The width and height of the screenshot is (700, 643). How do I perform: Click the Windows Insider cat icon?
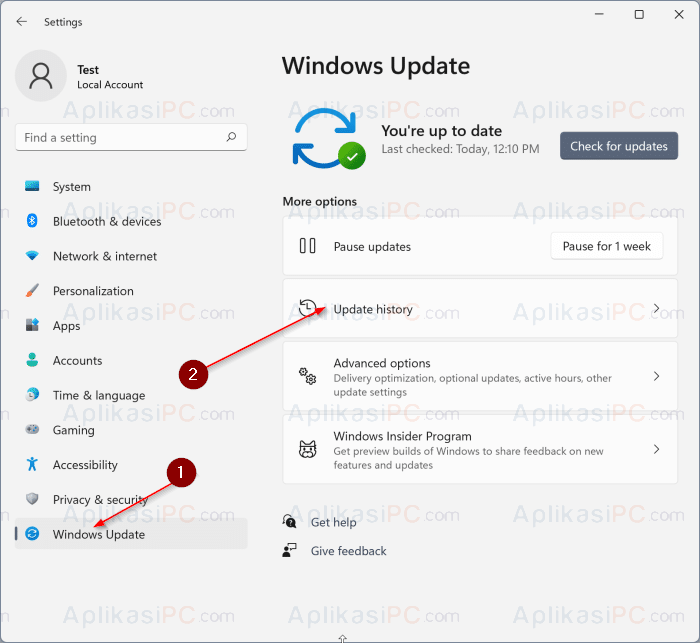(307, 449)
